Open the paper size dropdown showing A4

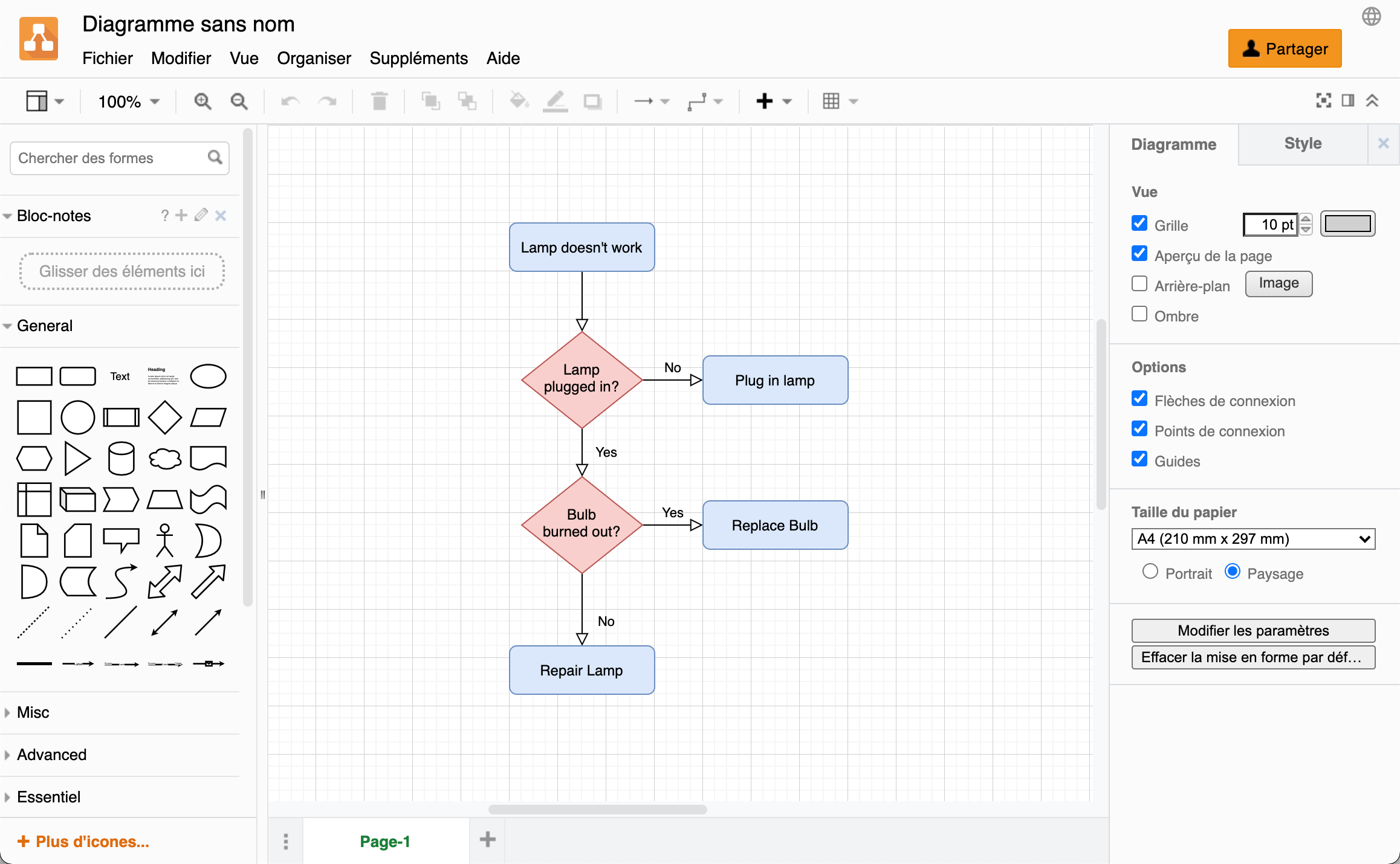[1253, 539]
